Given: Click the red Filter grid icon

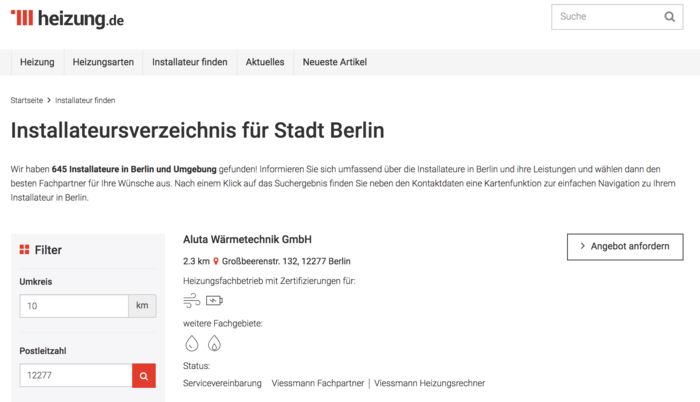Looking at the screenshot, I should tap(24, 250).
